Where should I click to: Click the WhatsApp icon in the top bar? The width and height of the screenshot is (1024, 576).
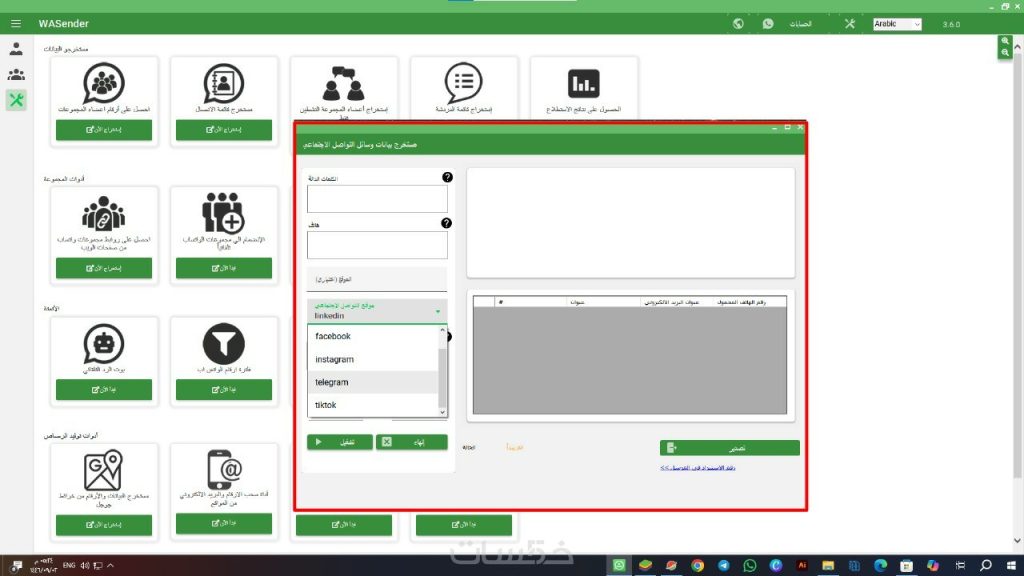[x=767, y=24]
